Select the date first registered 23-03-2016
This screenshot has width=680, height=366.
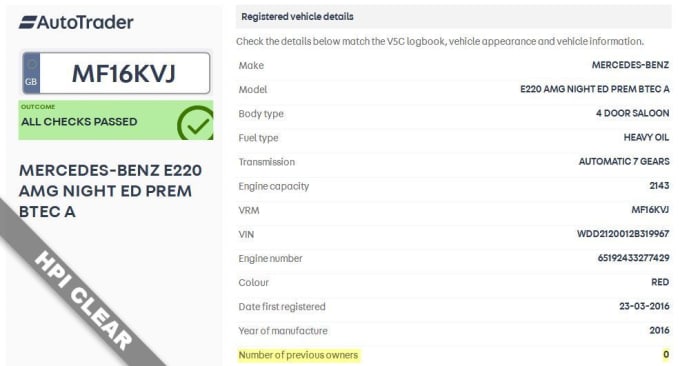point(644,306)
